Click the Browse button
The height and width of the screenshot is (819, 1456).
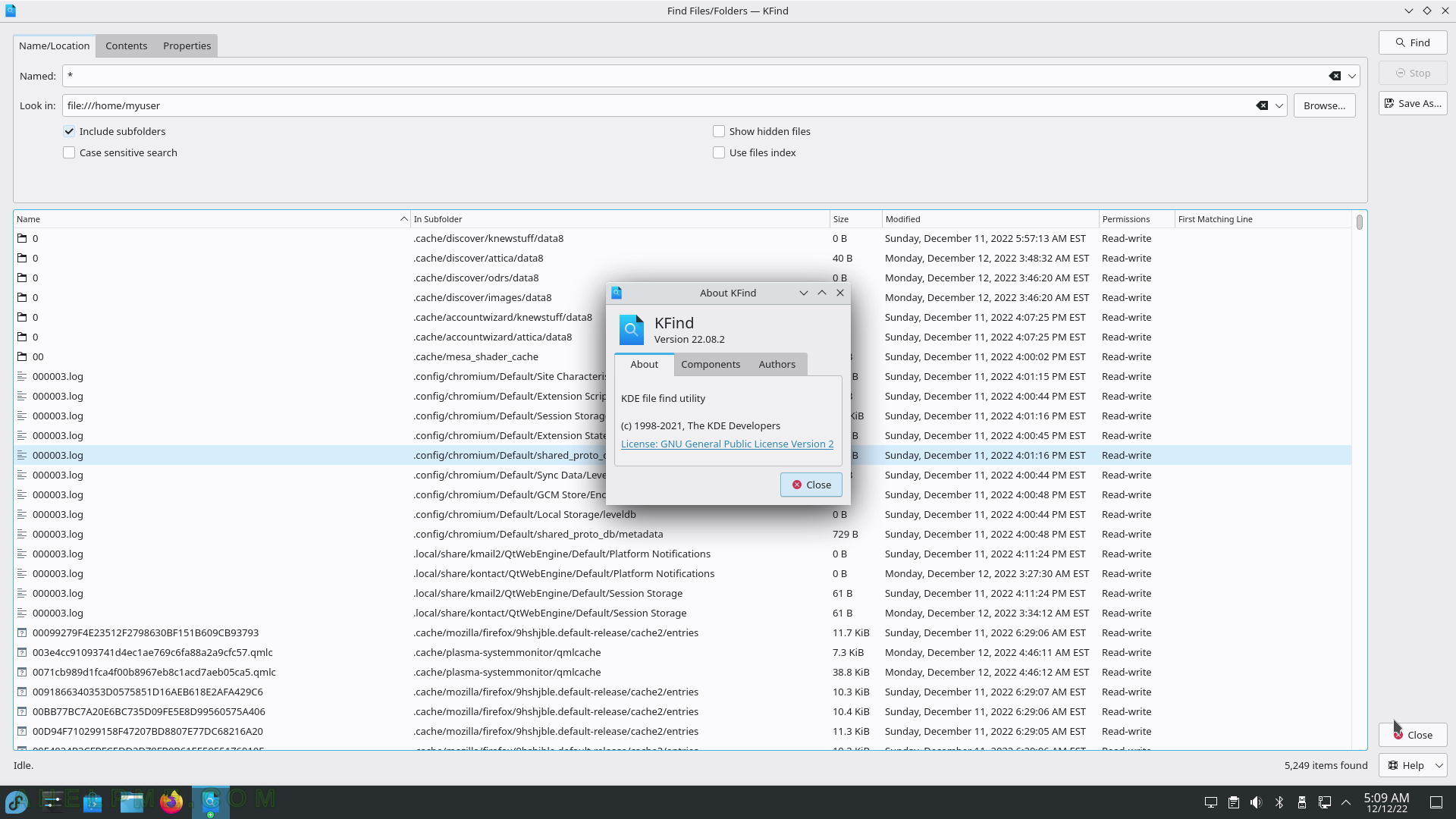pyautogui.click(x=1324, y=105)
